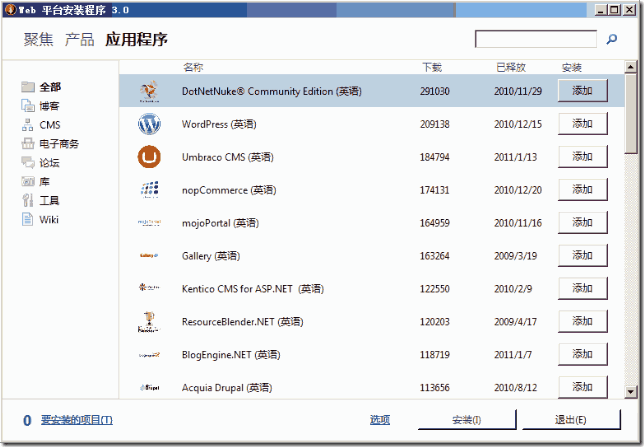Click the nopCommerce logo icon
Image resolution: width=644 pixels, height=447 pixels.
[149, 190]
